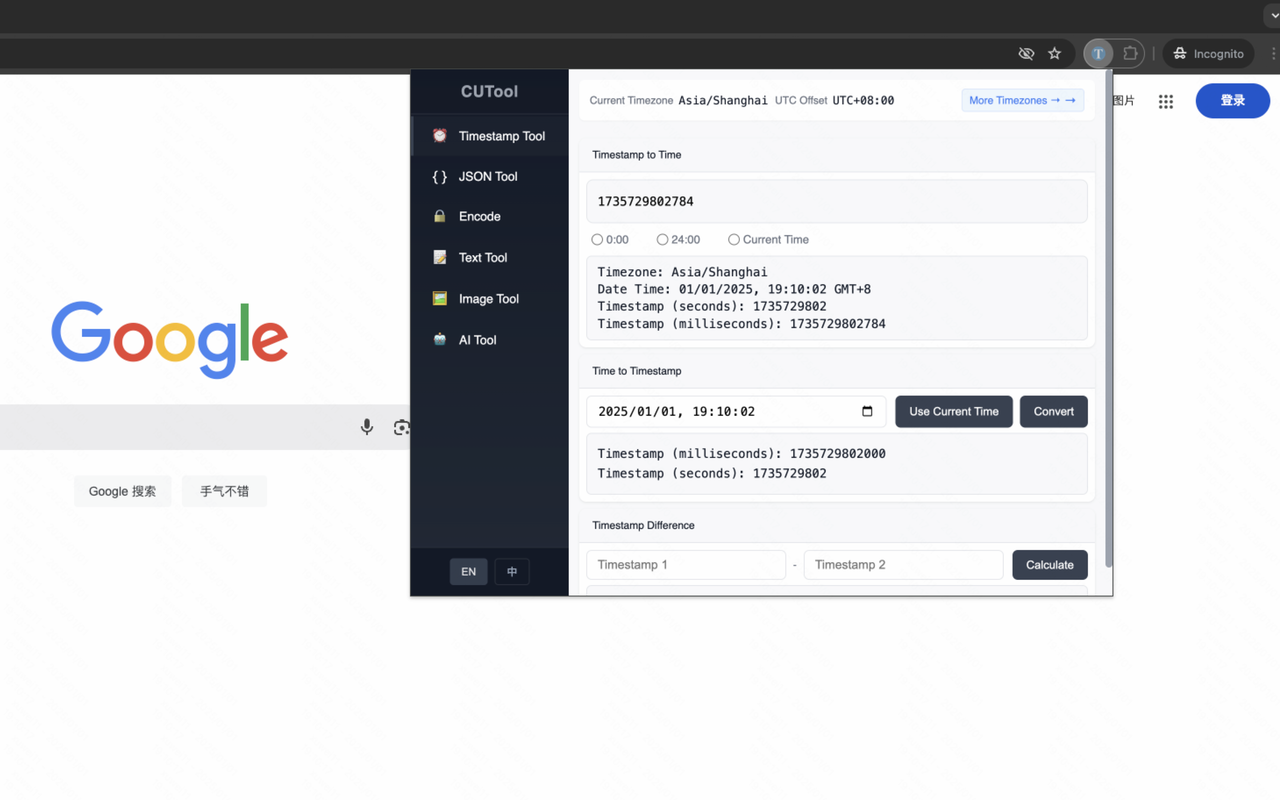Click the picture Image Tool icon
Screen dimensions: 1280x800
(x=440, y=299)
